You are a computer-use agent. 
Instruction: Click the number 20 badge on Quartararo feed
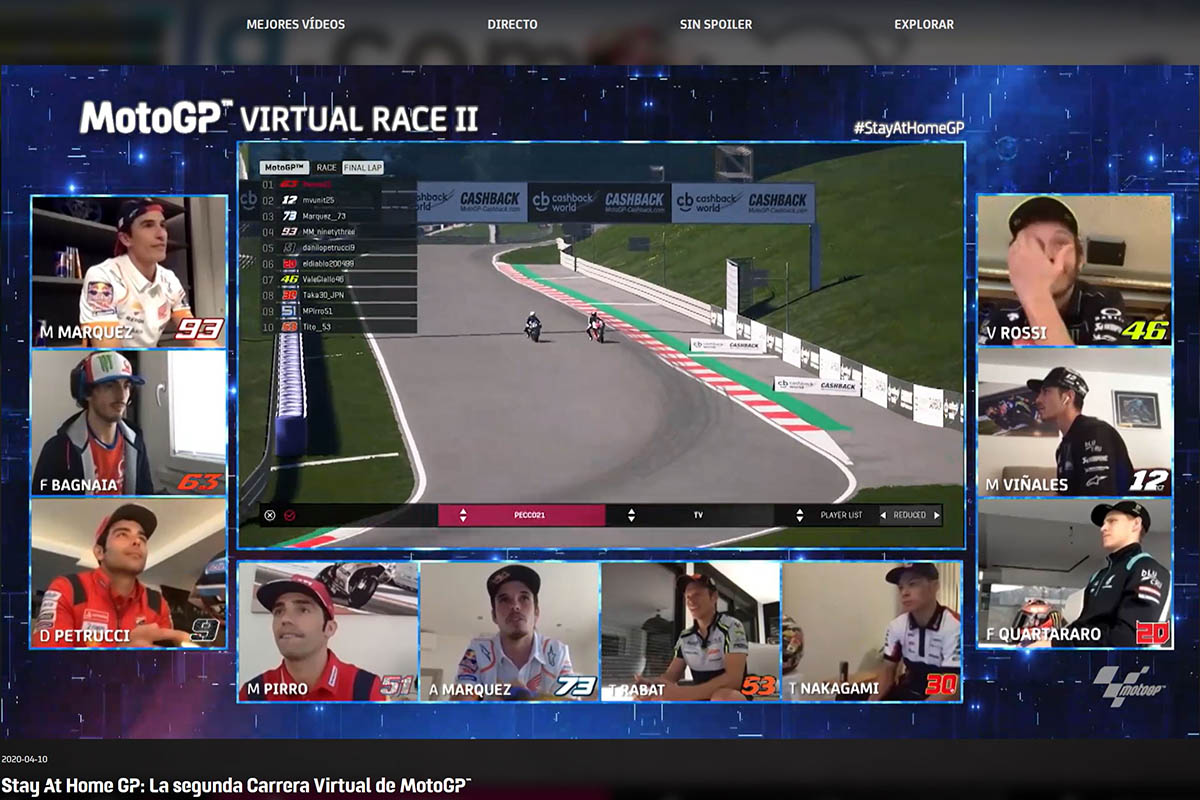click(x=1152, y=633)
